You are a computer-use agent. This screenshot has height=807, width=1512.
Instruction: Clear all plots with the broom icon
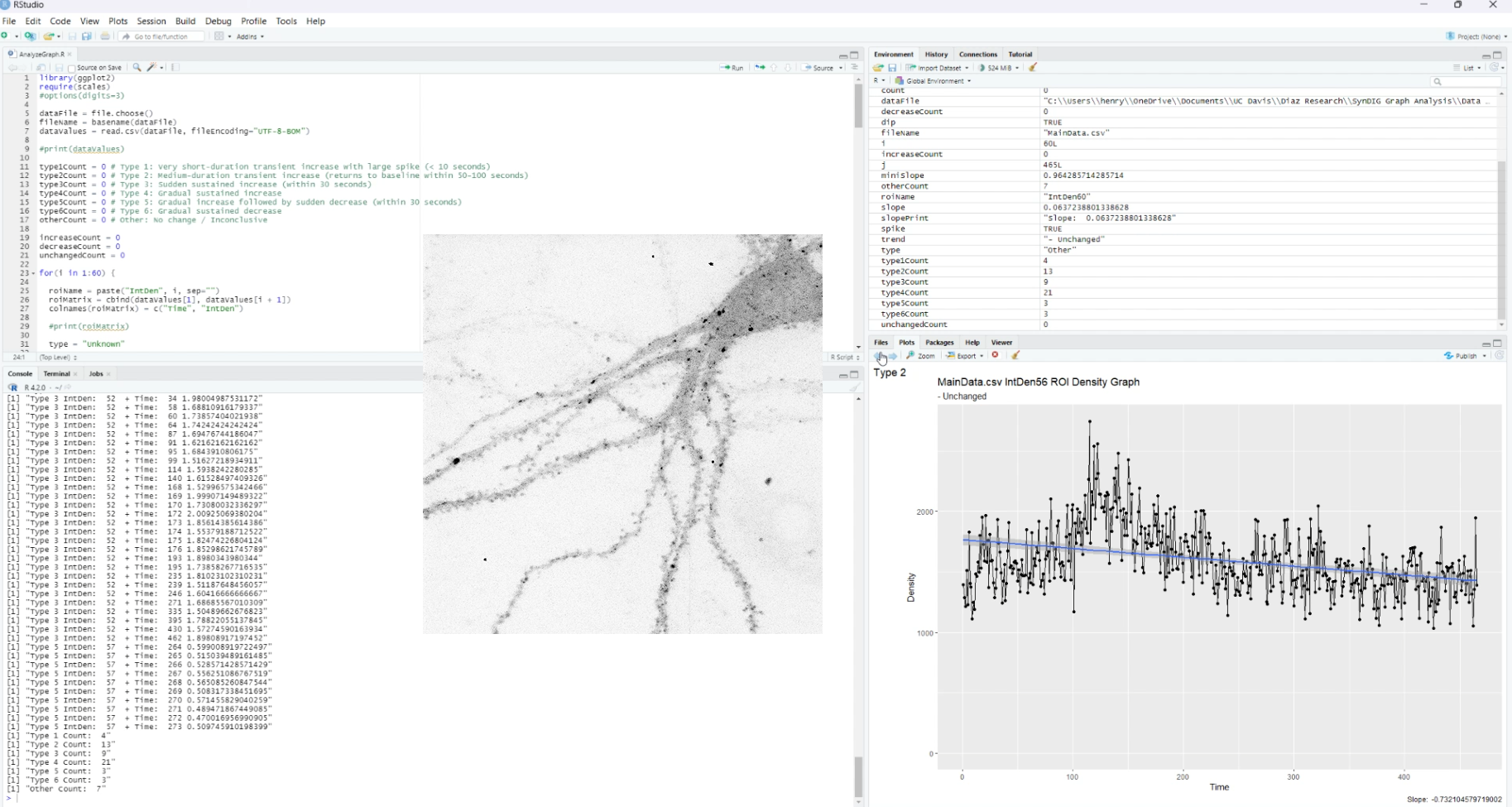(x=1016, y=356)
